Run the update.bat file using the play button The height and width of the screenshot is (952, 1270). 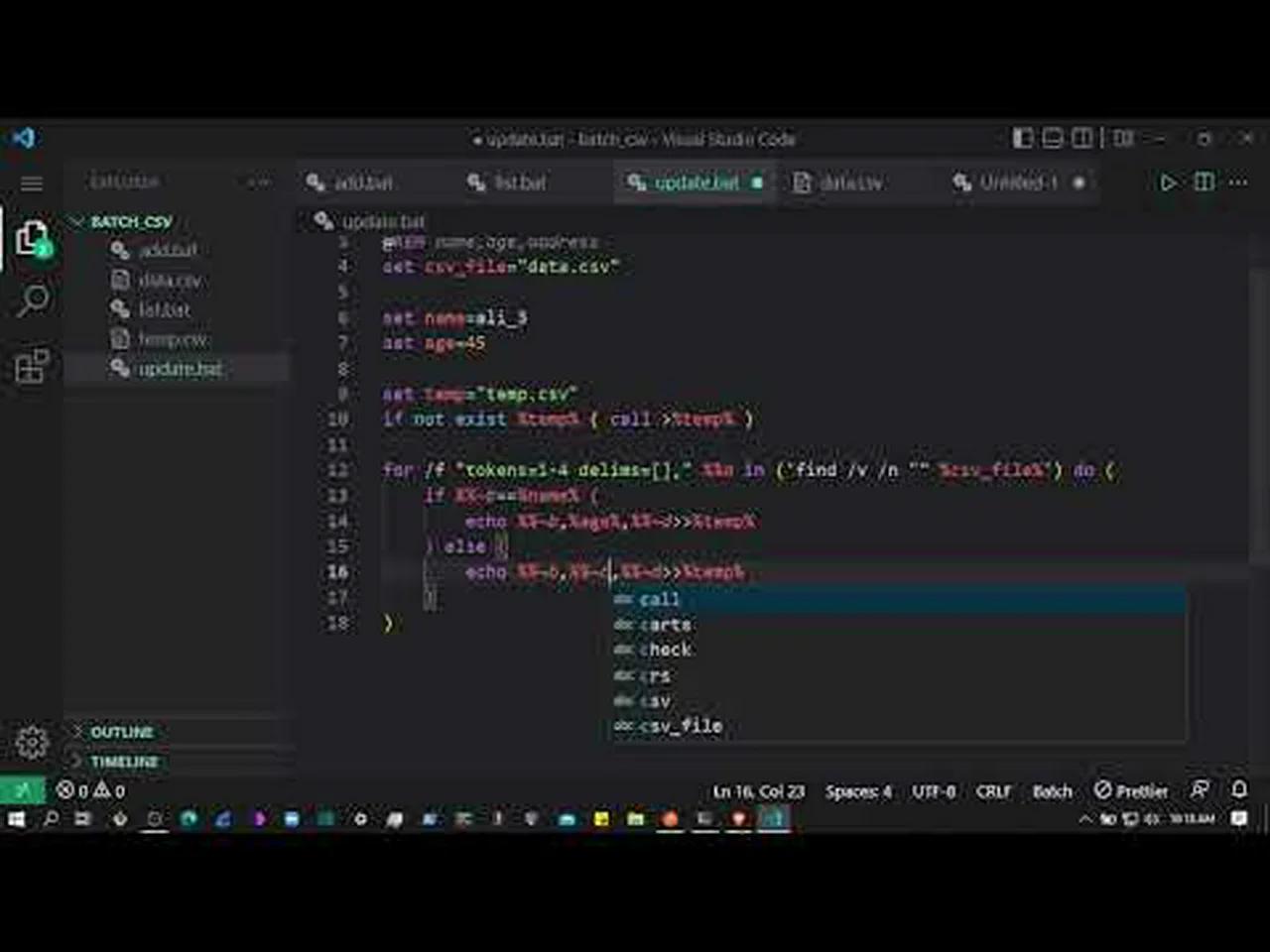pyautogui.click(x=1168, y=182)
